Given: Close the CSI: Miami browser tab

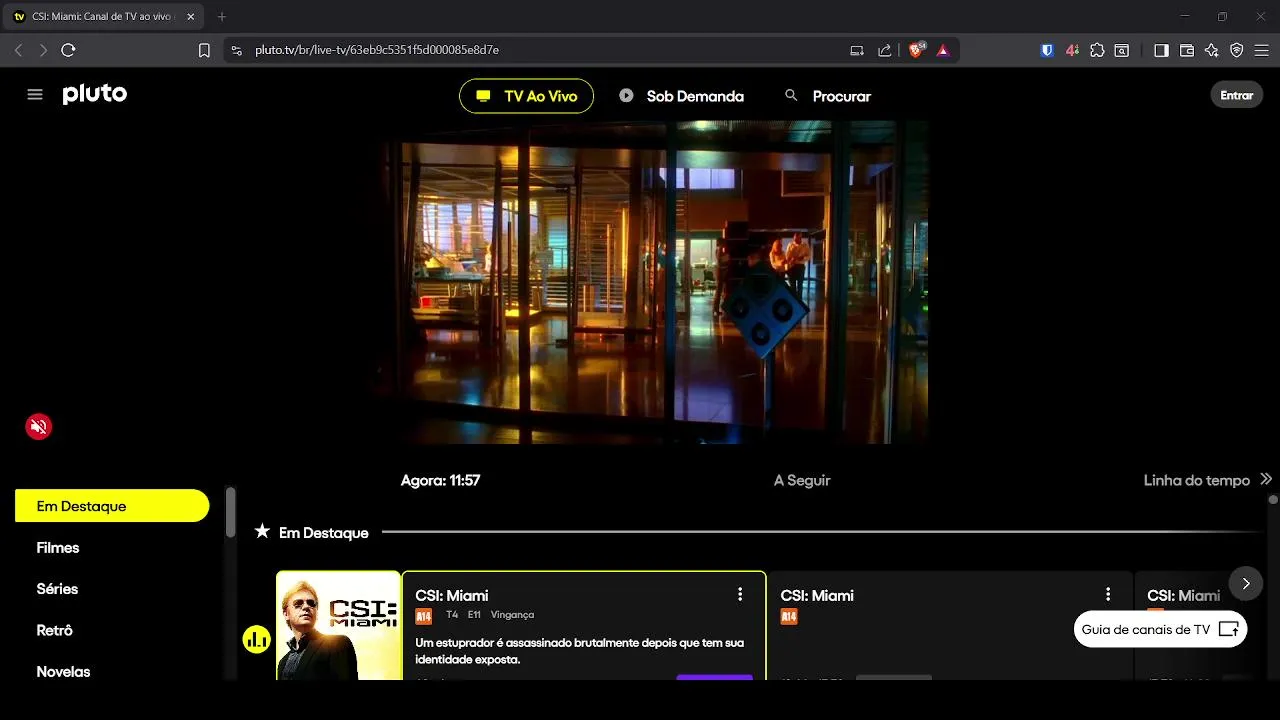Looking at the screenshot, I should pos(191,16).
